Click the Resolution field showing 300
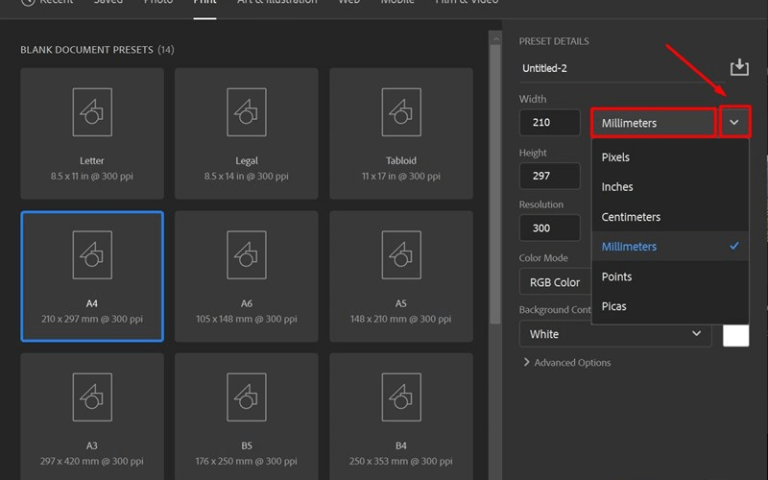Screen dimensions: 768x480 550,228
